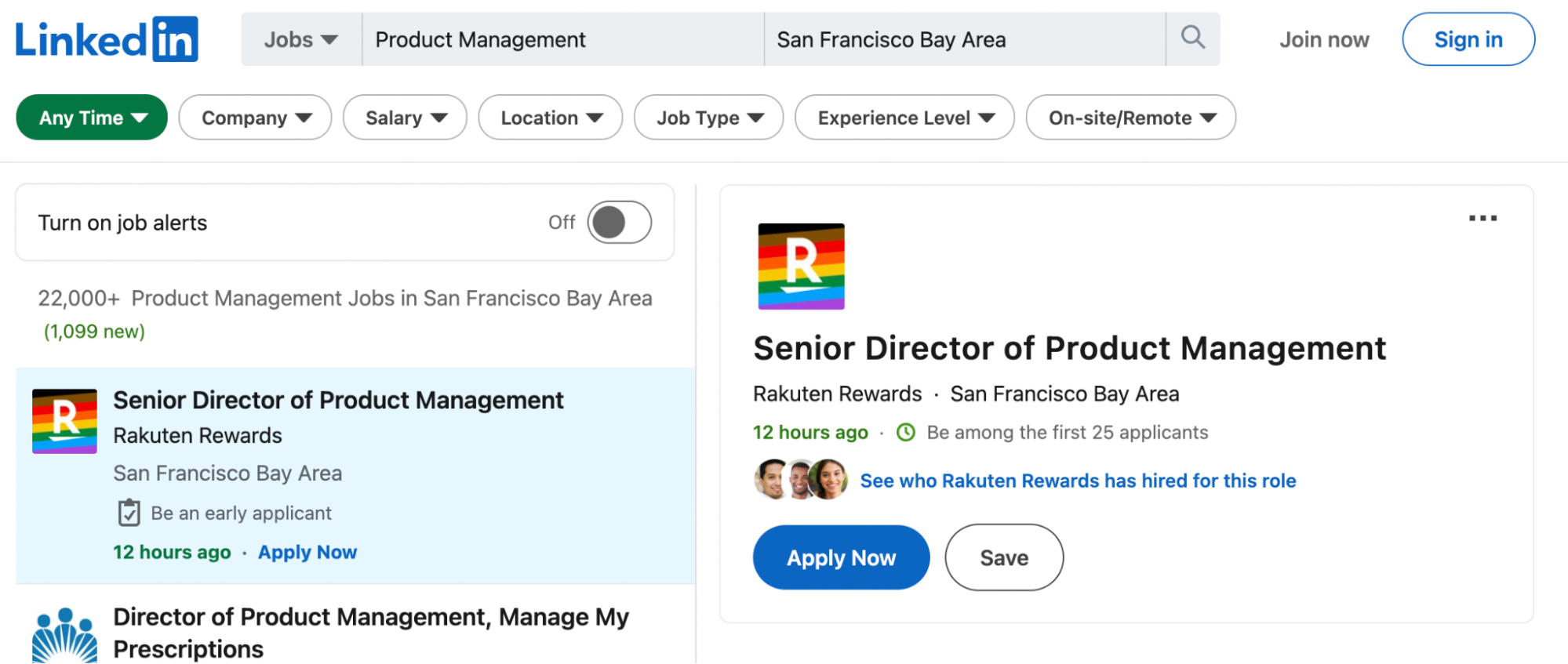This screenshot has width=1568, height=664.
Task: Expand the Any Time filter
Action: click(92, 118)
